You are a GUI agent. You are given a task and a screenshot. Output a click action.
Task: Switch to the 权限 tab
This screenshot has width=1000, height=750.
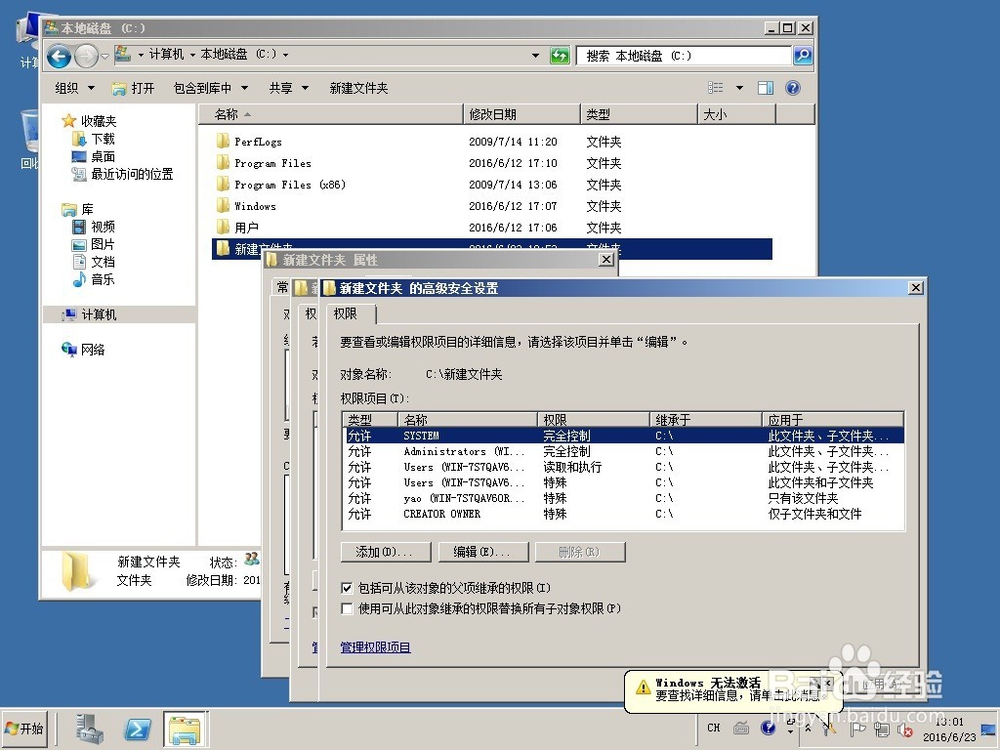coord(347,313)
